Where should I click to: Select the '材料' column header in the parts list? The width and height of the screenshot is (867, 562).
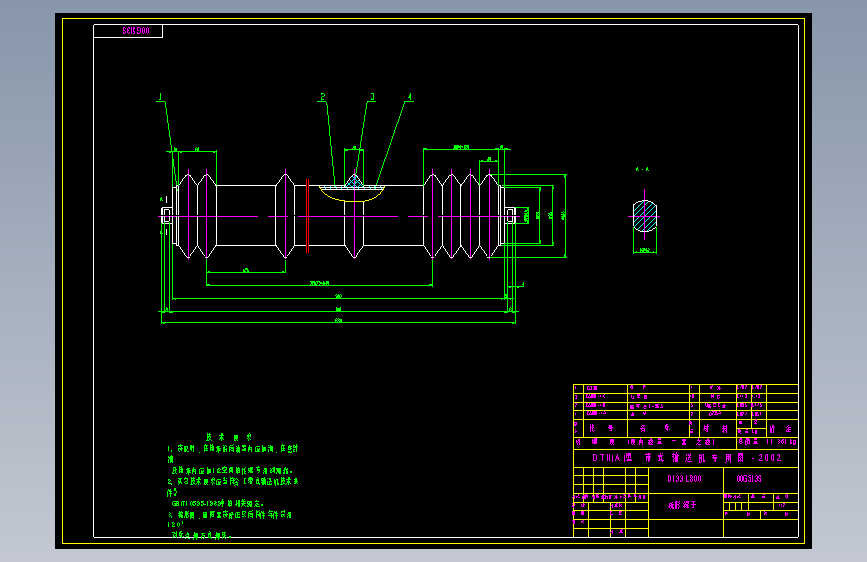[x=715, y=429]
